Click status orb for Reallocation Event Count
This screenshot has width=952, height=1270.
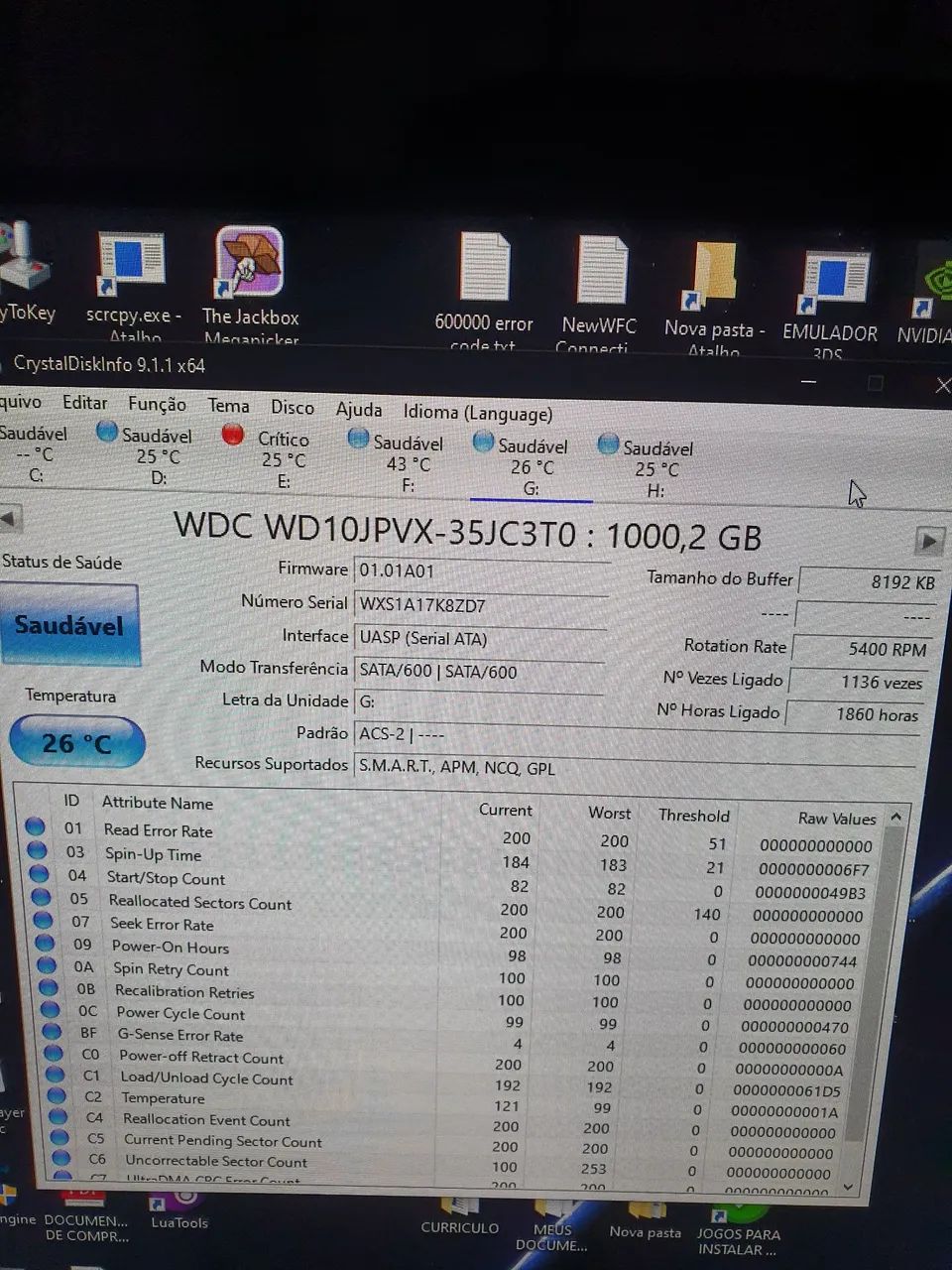pyautogui.click(x=59, y=1116)
